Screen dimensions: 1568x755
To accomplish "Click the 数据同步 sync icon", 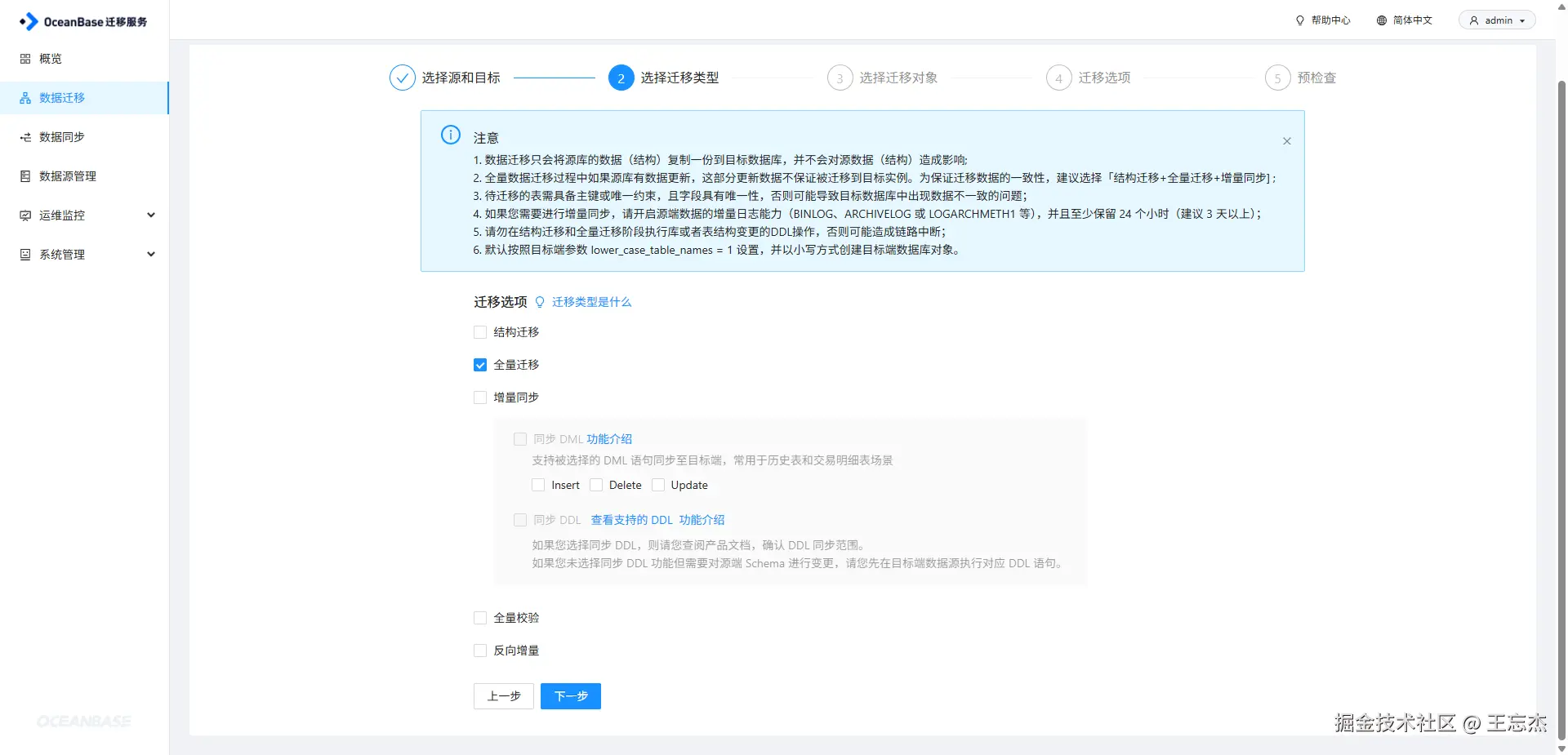I will pos(25,137).
